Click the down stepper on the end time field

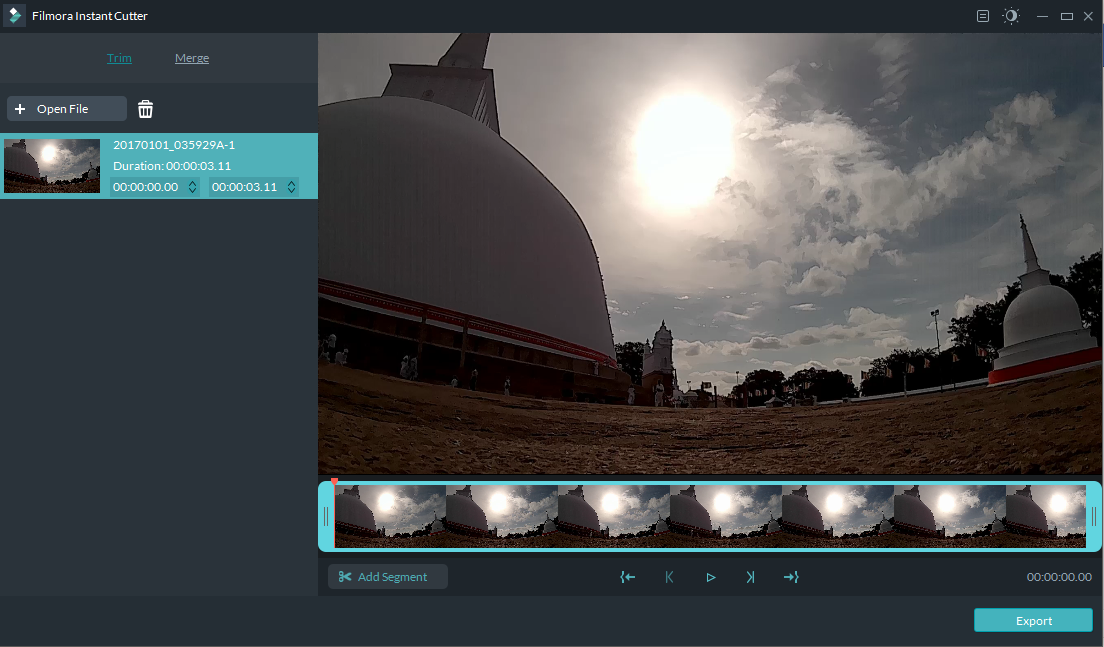[290, 189]
